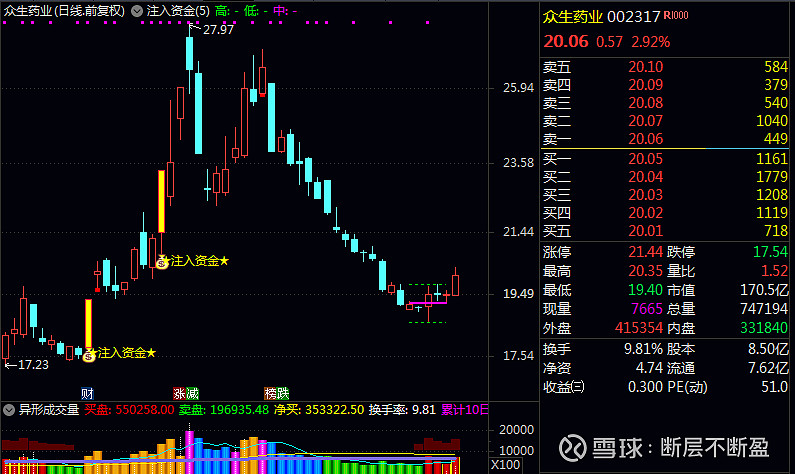Click the 23.58 price axis label
Image resolution: width=795 pixels, height=474 pixels.
point(518,163)
